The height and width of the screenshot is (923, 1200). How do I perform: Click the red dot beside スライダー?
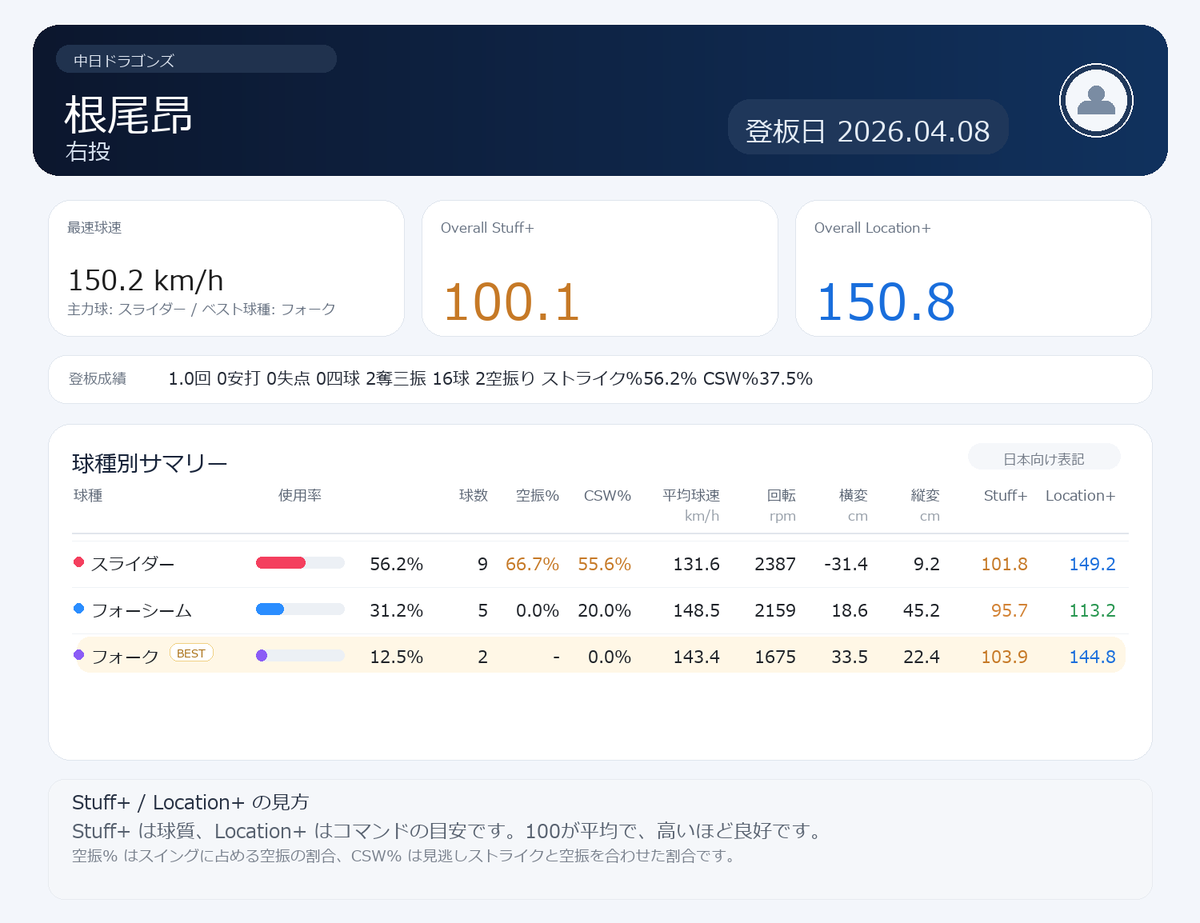click(x=79, y=563)
